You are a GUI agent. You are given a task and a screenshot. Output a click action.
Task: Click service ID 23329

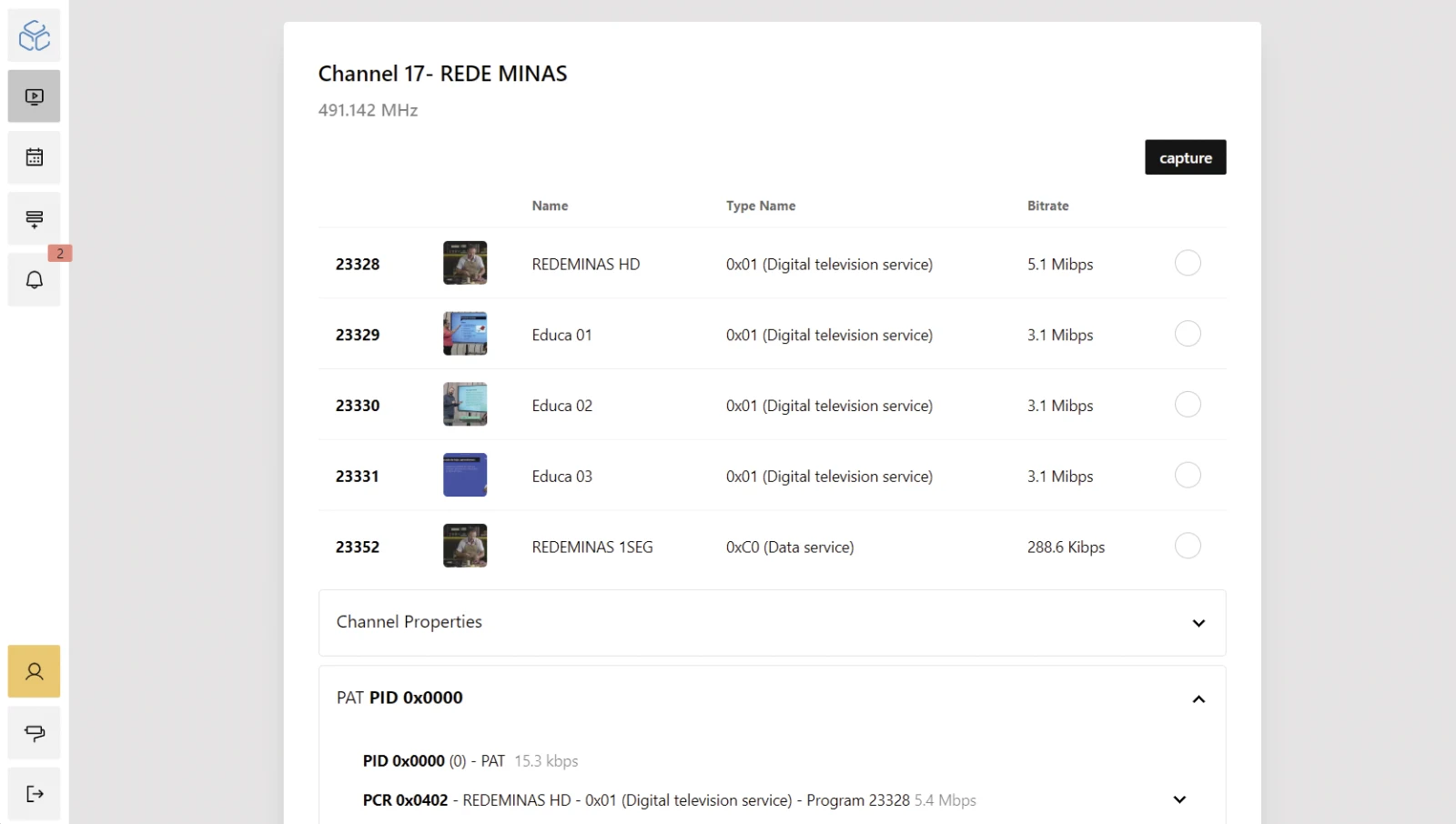pos(358,335)
